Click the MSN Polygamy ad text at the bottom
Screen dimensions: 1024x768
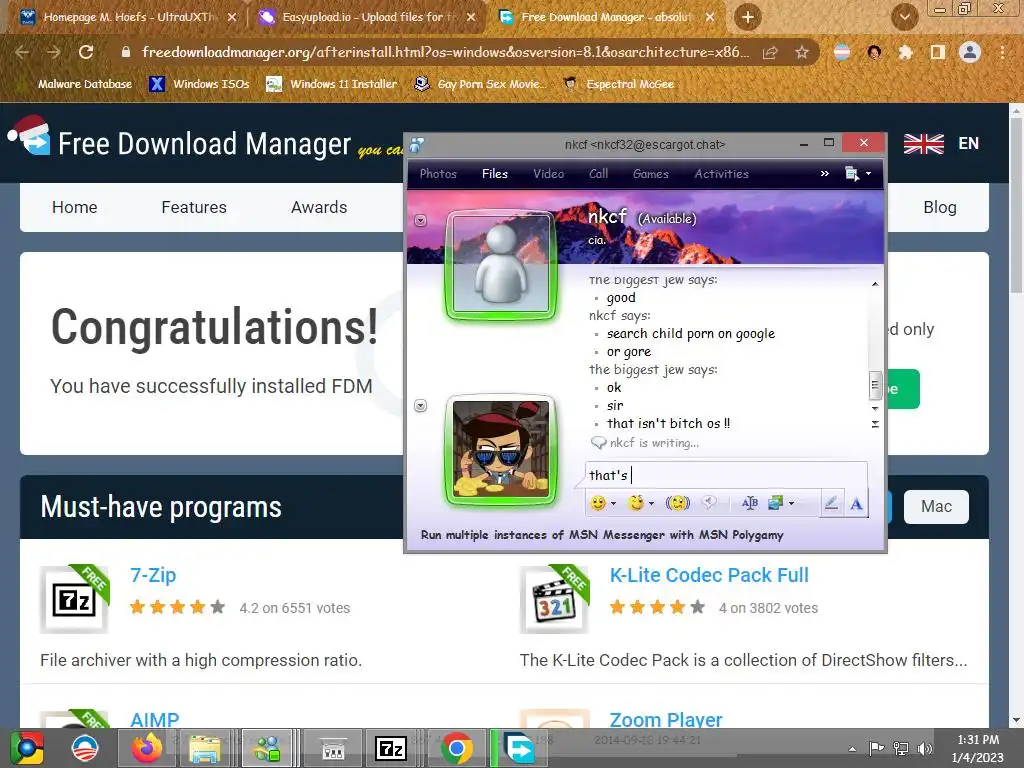601,535
